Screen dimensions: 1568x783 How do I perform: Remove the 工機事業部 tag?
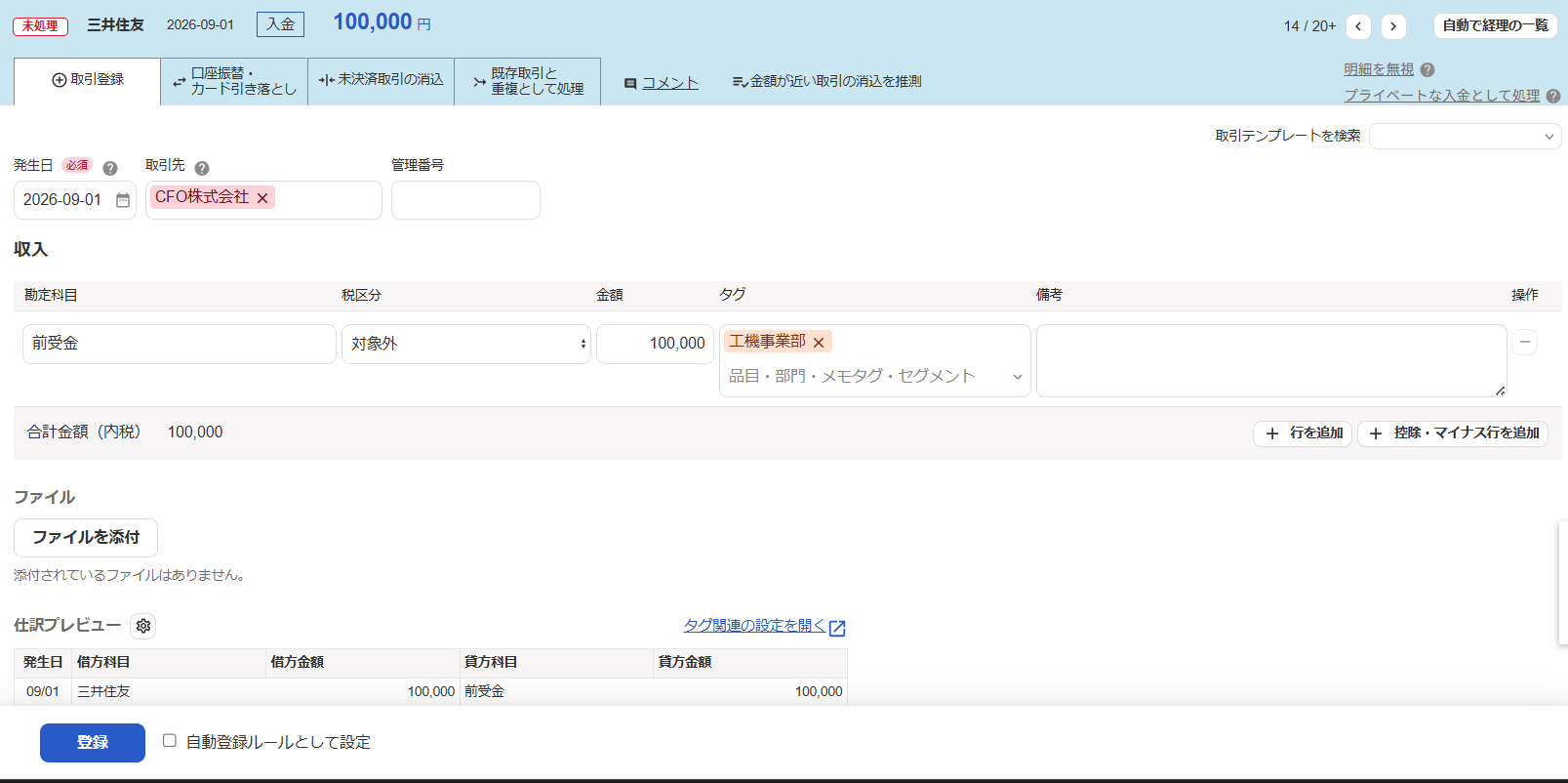point(819,343)
